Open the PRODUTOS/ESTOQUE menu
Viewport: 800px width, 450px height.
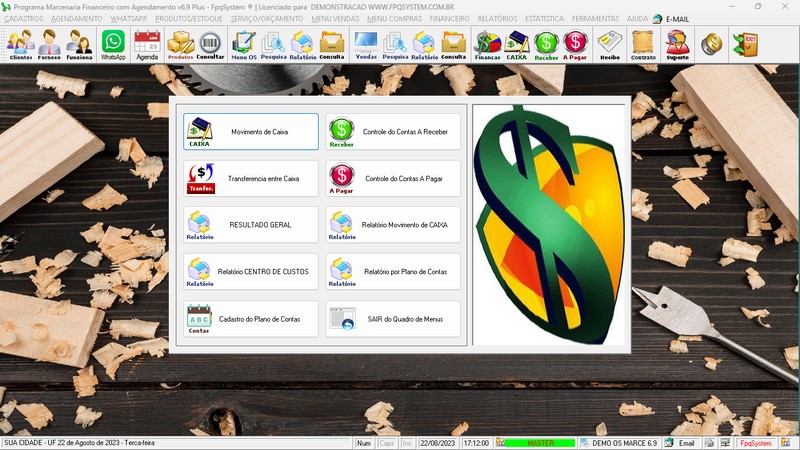click(189, 19)
